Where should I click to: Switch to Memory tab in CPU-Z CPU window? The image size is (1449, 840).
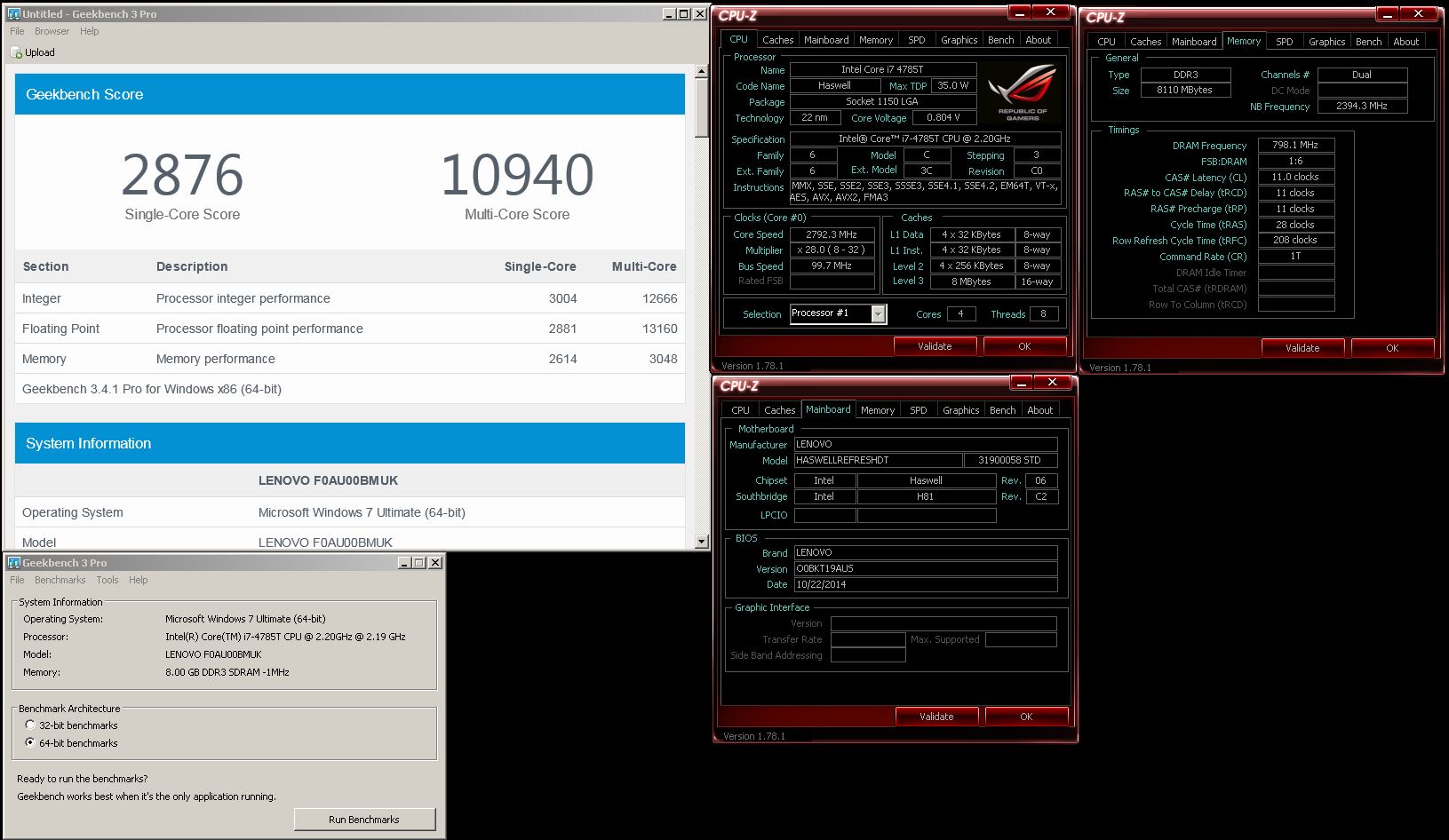click(876, 40)
